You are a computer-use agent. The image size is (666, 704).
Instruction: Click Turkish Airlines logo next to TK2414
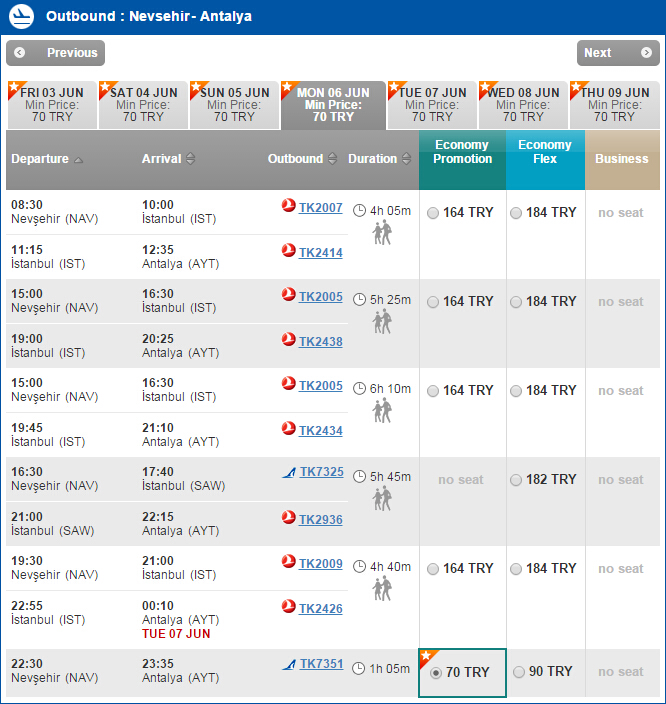(x=289, y=251)
